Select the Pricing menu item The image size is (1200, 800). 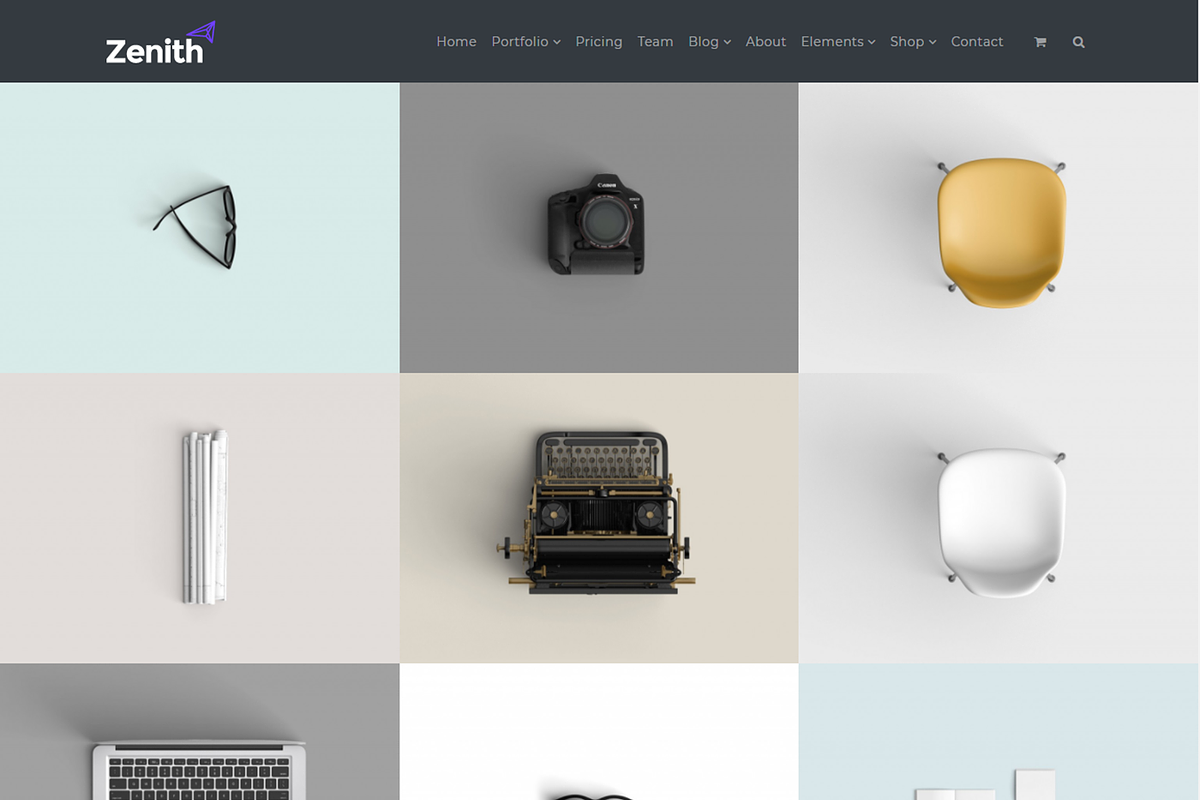tap(598, 41)
